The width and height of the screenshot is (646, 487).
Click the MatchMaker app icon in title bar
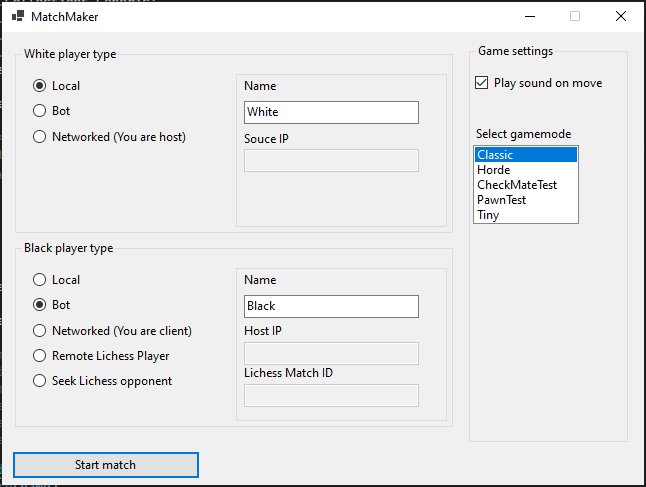(18, 16)
